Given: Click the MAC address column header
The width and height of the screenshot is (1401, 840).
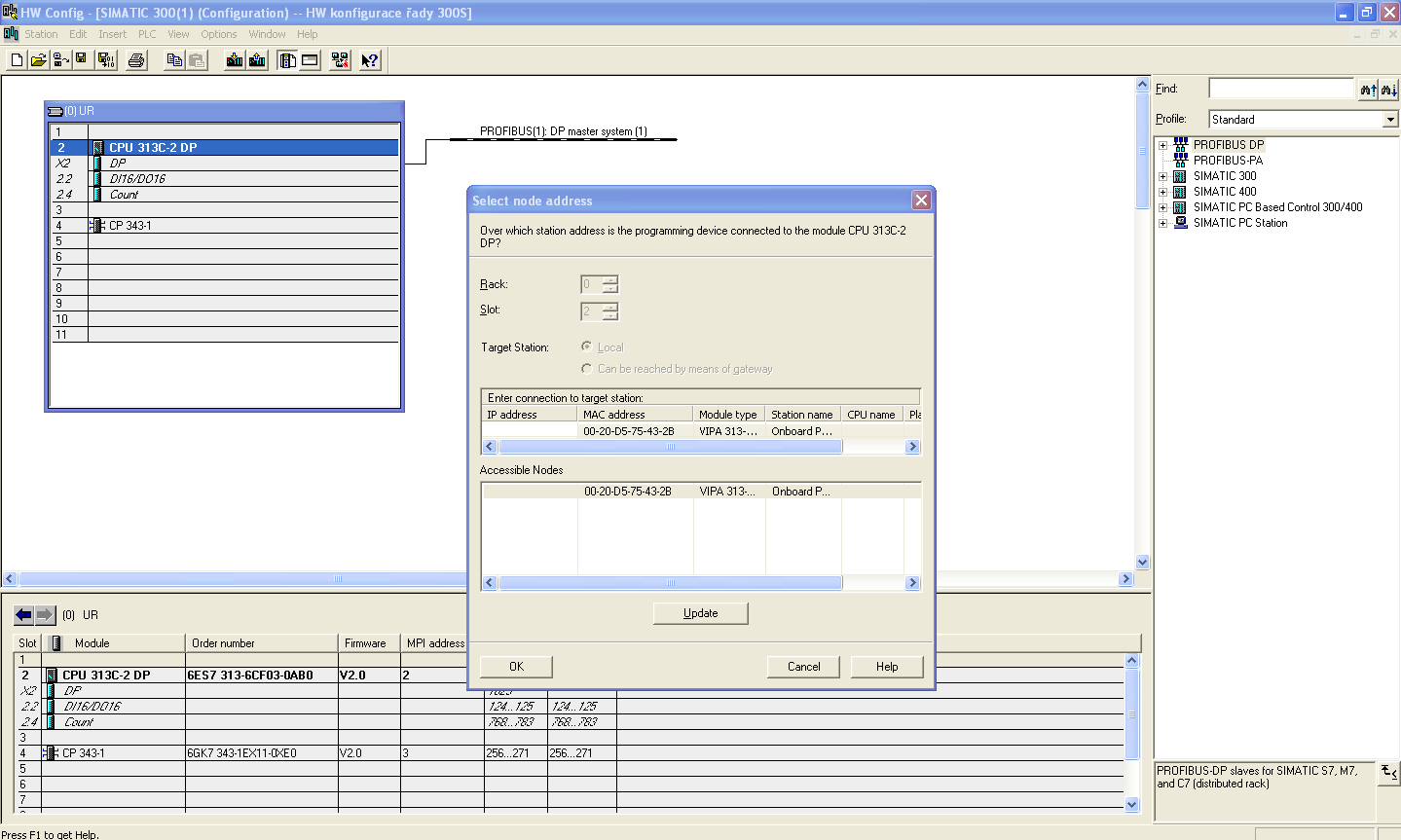Looking at the screenshot, I should [x=636, y=415].
